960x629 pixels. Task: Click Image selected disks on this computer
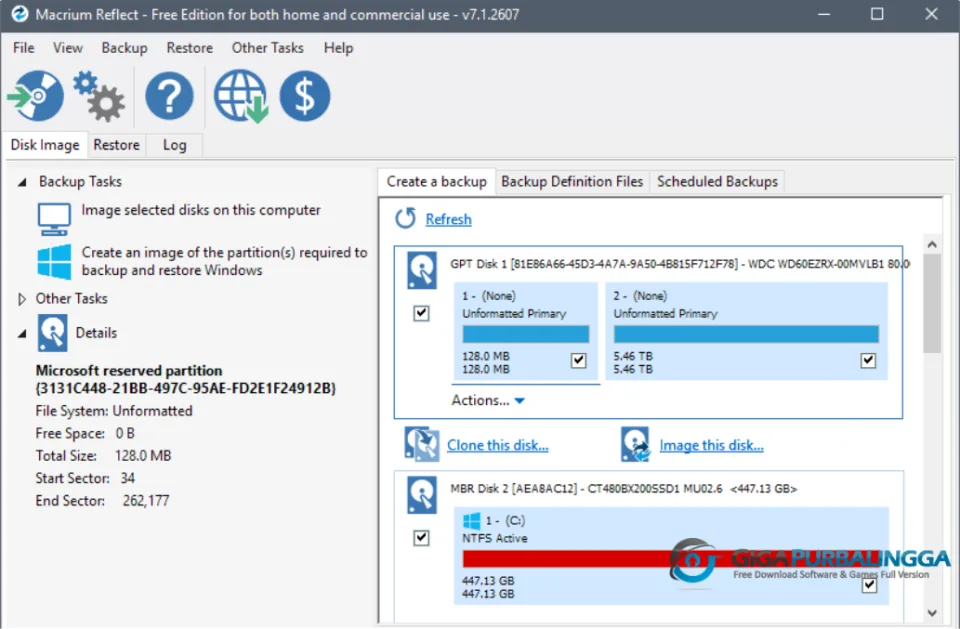pos(201,210)
